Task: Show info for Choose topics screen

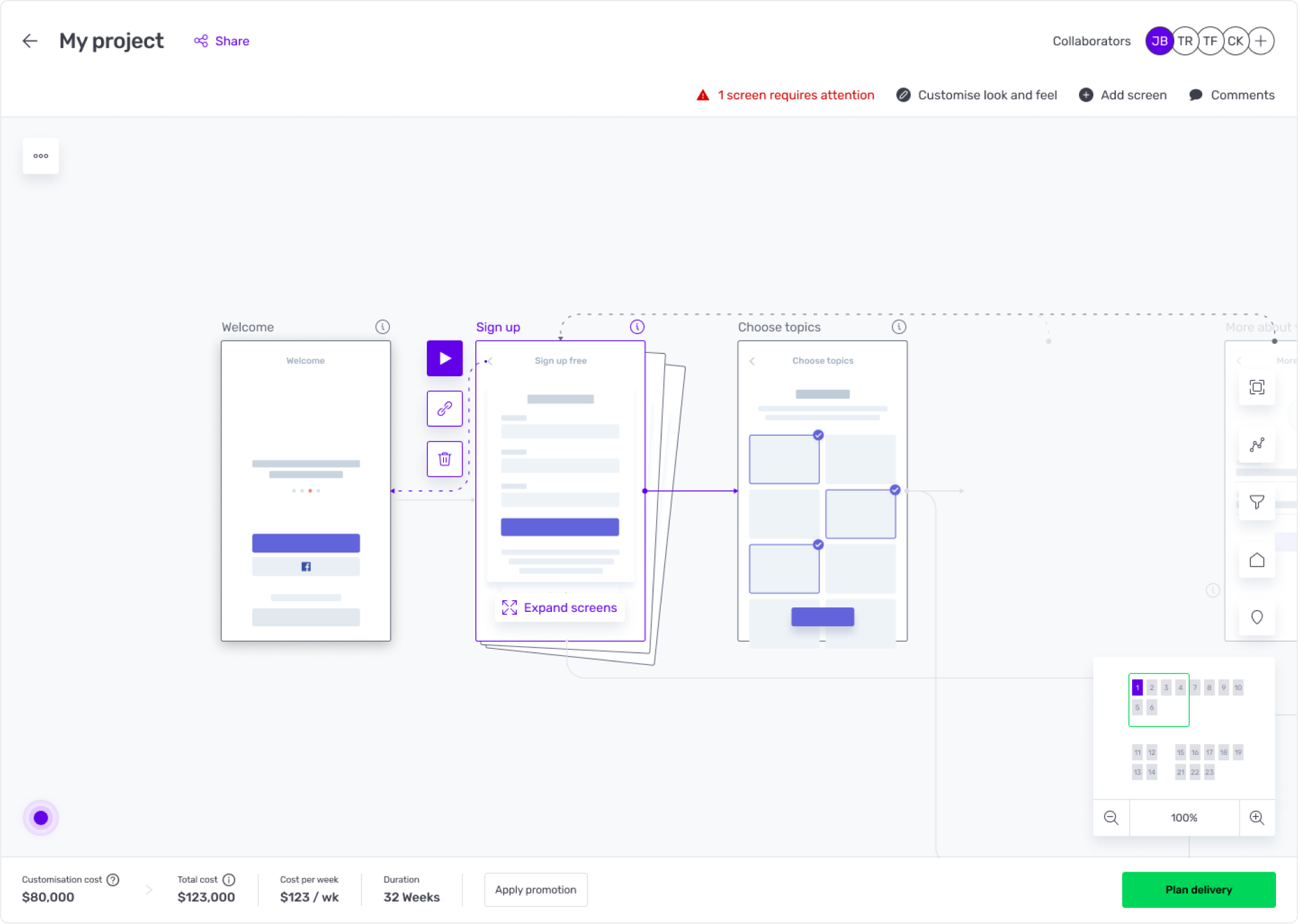Action: [x=898, y=326]
